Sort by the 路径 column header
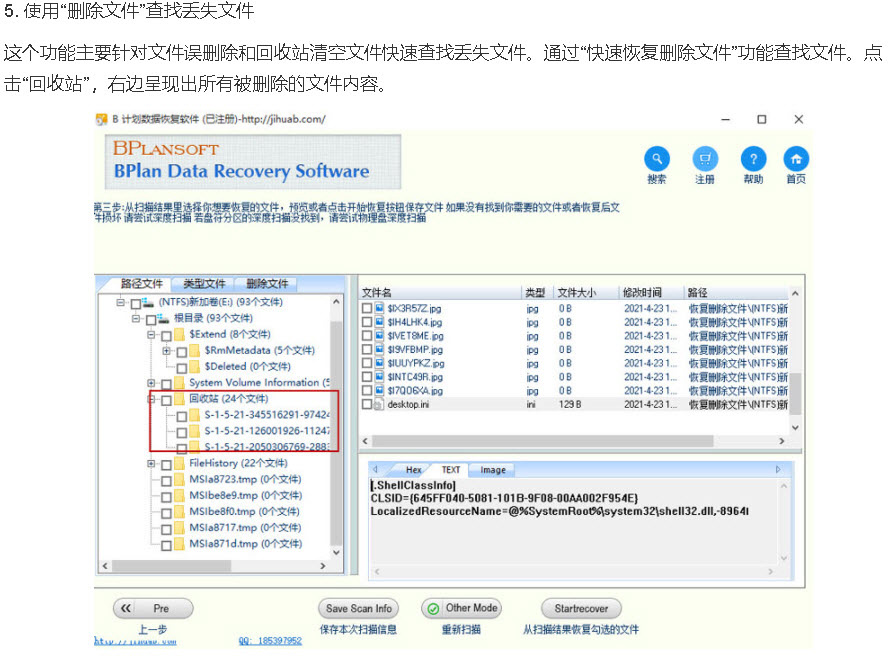Image resolution: width=896 pixels, height=656 pixels. pyautogui.click(x=736, y=293)
